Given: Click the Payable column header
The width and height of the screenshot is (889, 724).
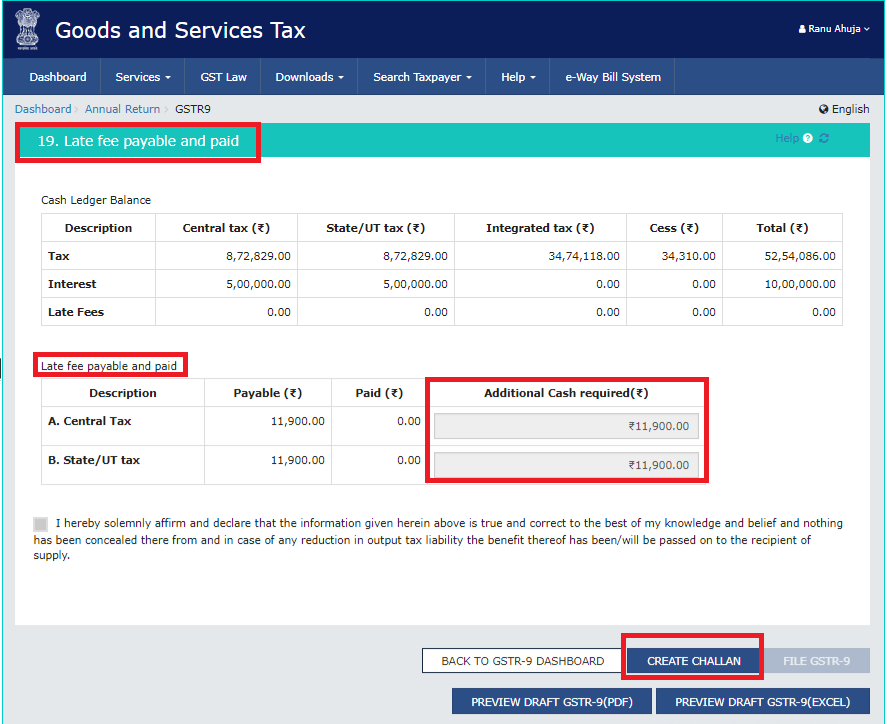Looking at the screenshot, I should click(x=268, y=393).
